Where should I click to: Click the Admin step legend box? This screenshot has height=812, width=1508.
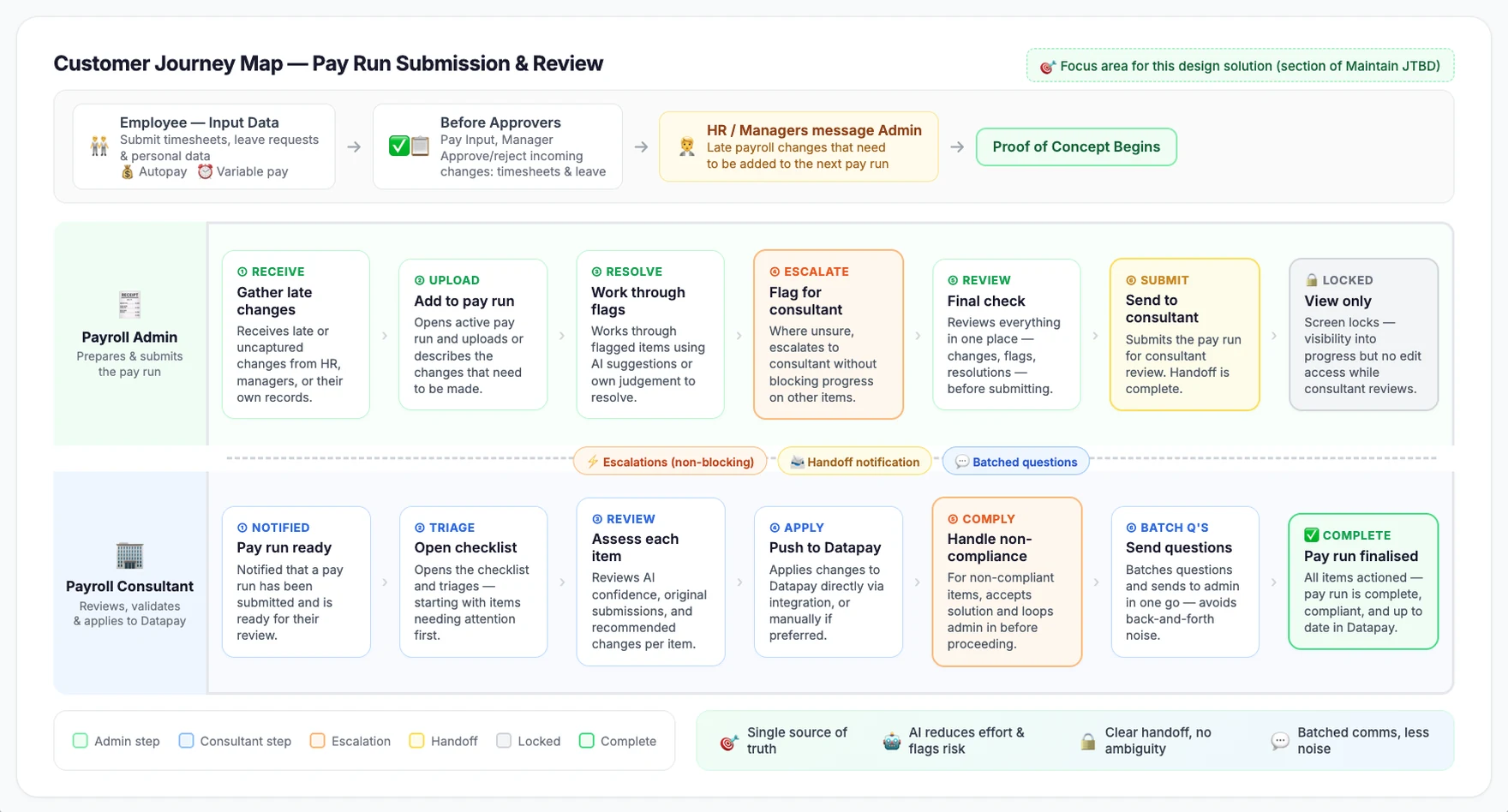(x=81, y=741)
